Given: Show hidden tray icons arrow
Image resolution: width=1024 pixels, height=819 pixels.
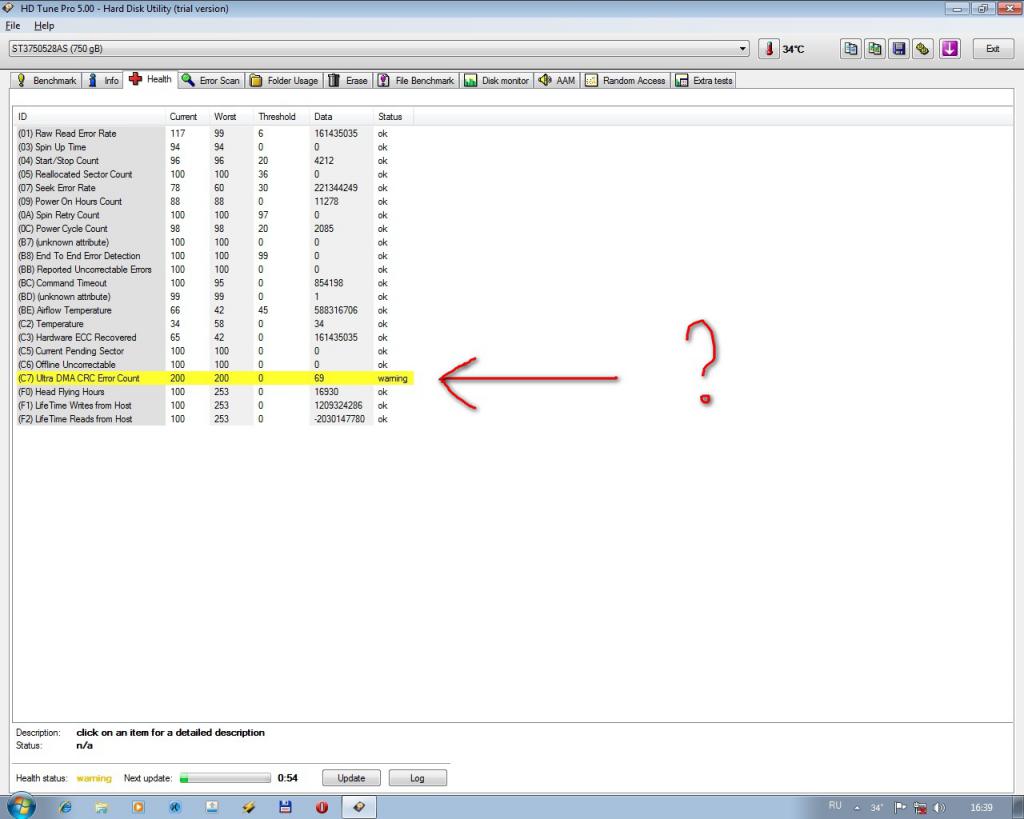Looking at the screenshot, I should [857, 808].
